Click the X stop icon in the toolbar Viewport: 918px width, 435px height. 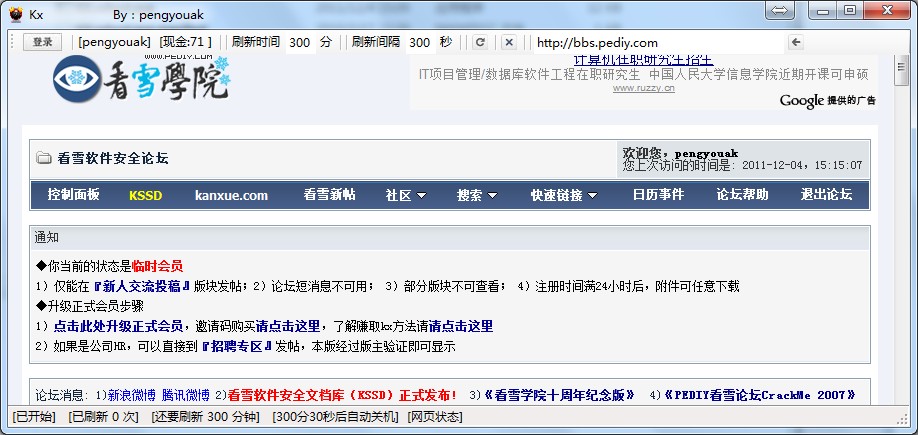[x=509, y=42]
